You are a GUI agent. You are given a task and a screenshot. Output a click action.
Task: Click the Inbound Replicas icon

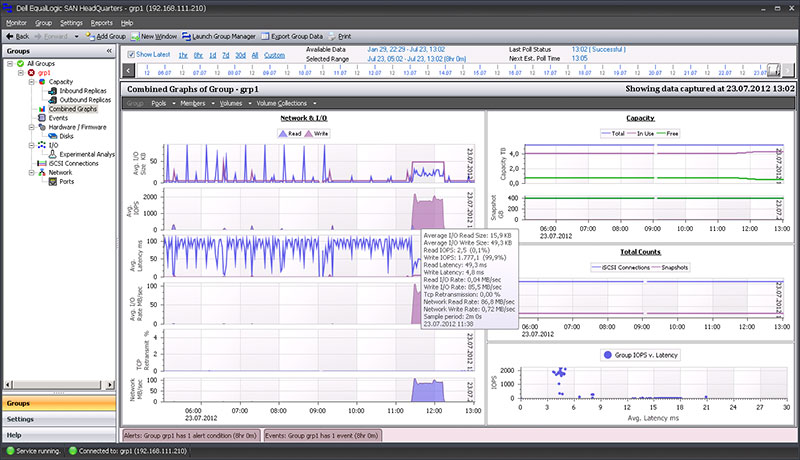[52, 91]
